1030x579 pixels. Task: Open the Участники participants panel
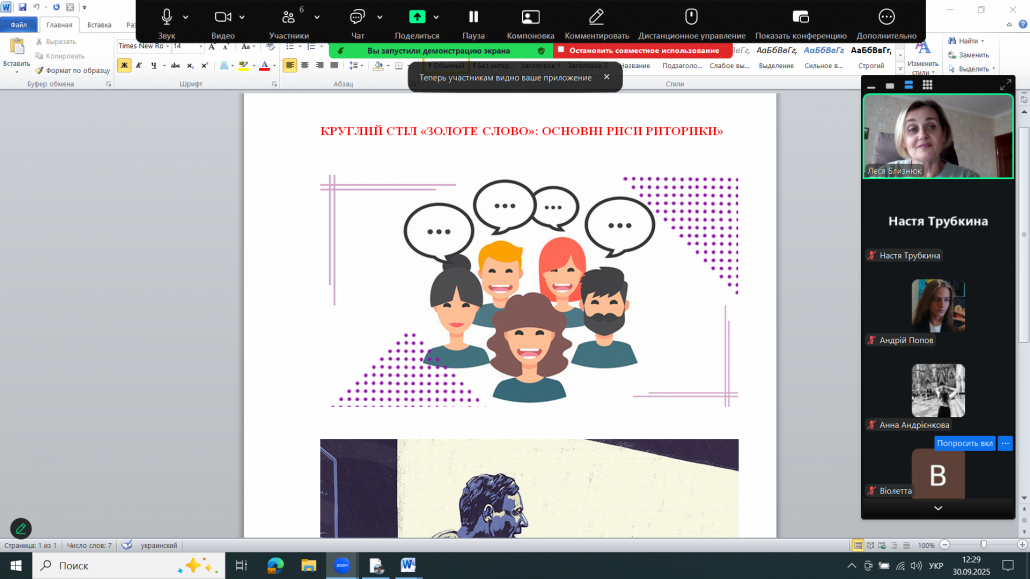(x=288, y=17)
